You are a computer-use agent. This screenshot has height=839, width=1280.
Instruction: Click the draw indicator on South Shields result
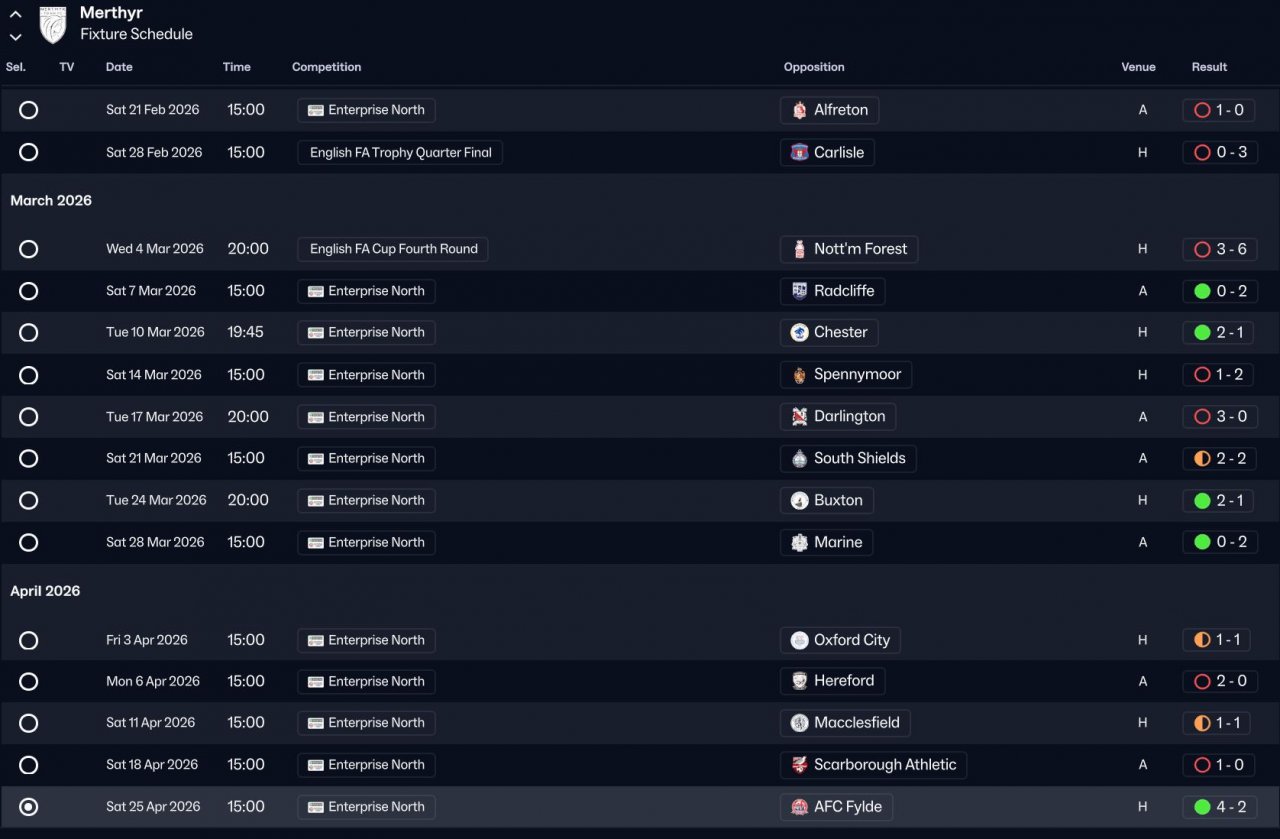1202,458
